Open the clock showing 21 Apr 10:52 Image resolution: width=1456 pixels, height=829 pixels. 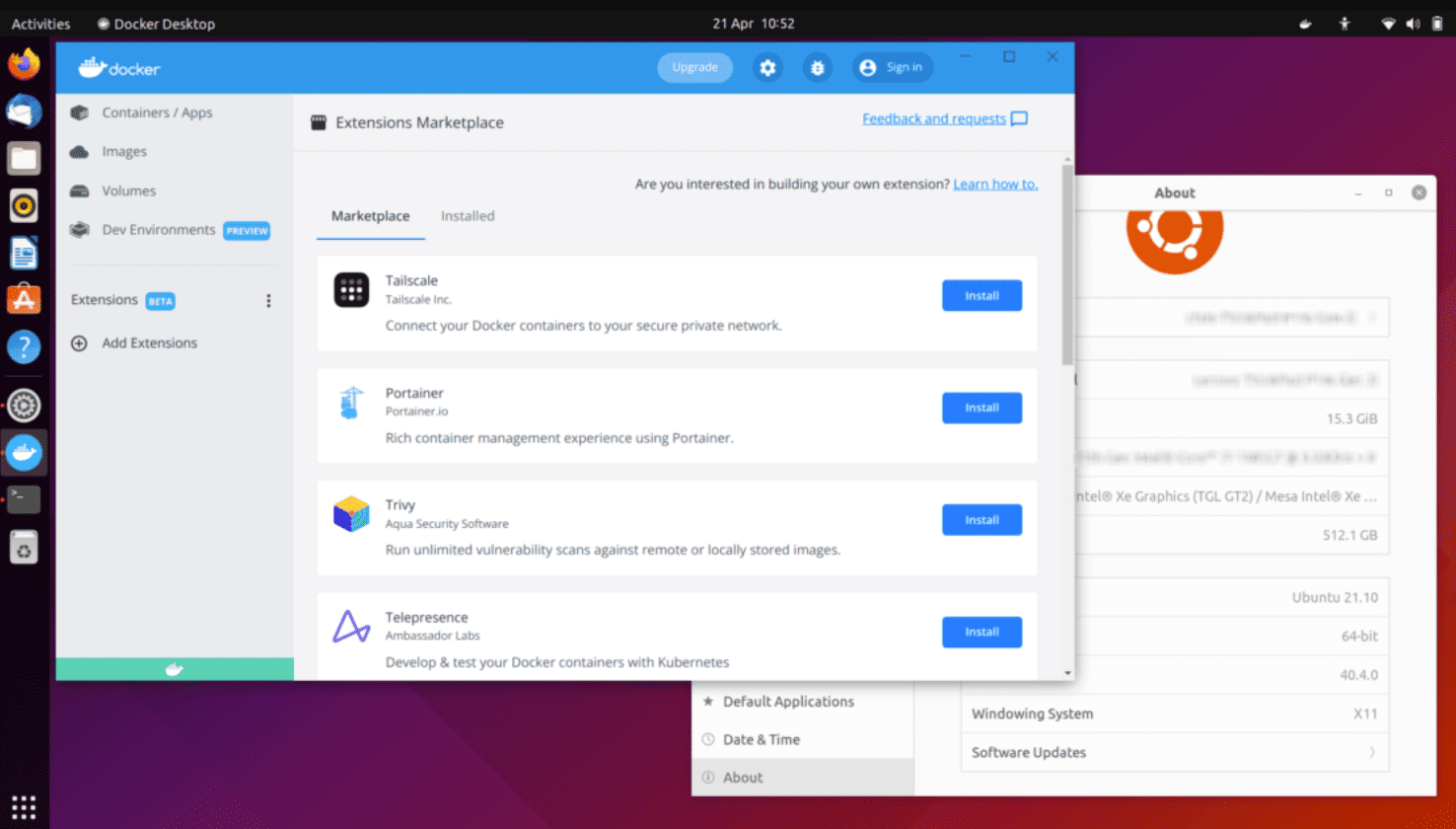coord(753,24)
